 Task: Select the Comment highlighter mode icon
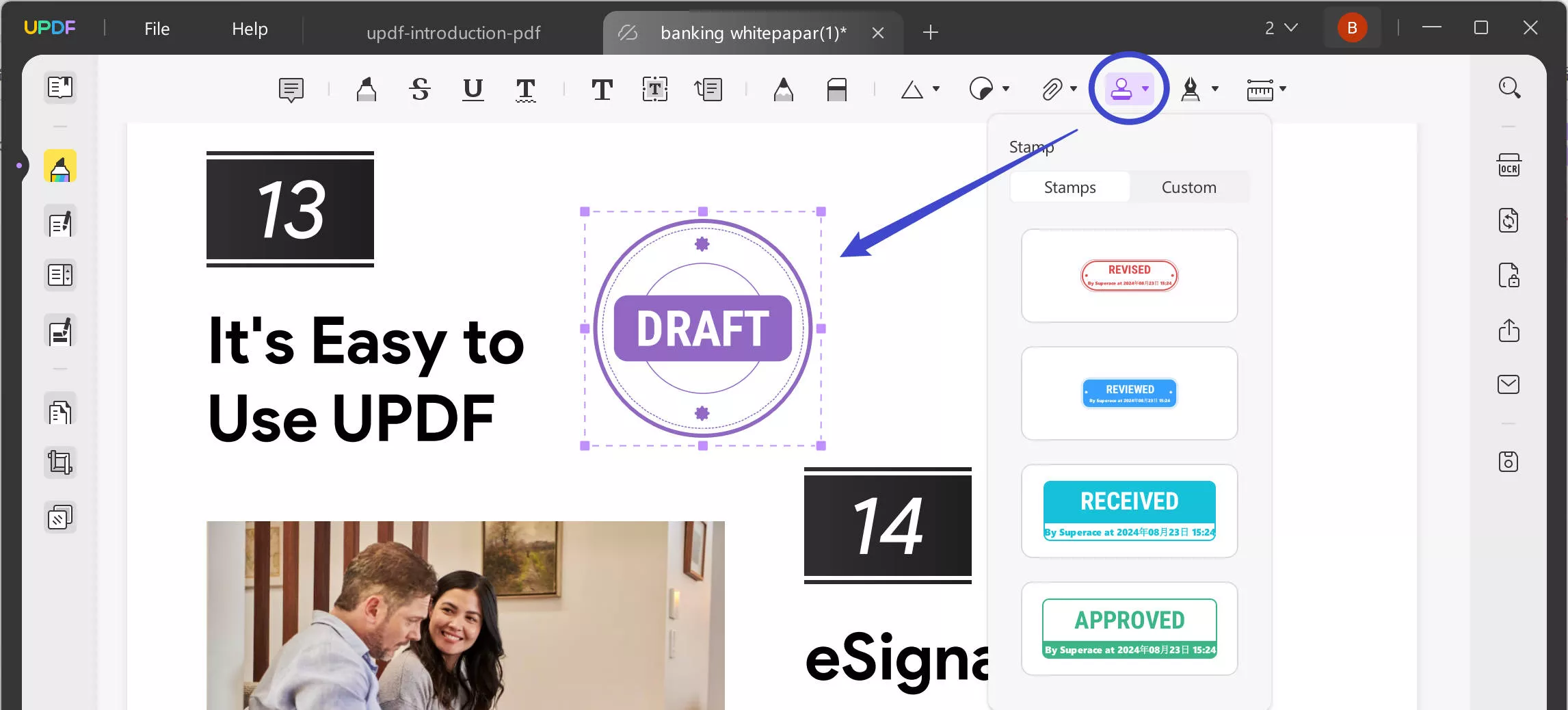pyautogui.click(x=60, y=167)
